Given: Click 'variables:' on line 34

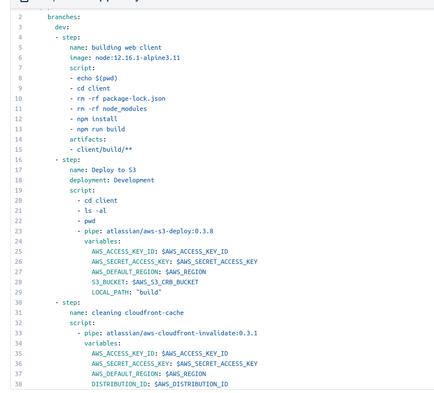Looking at the screenshot, I should [x=102, y=343].
